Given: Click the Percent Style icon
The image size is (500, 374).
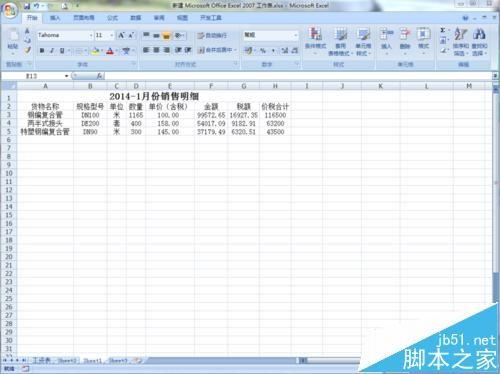Looking at the screenshot, I should 263,51.
